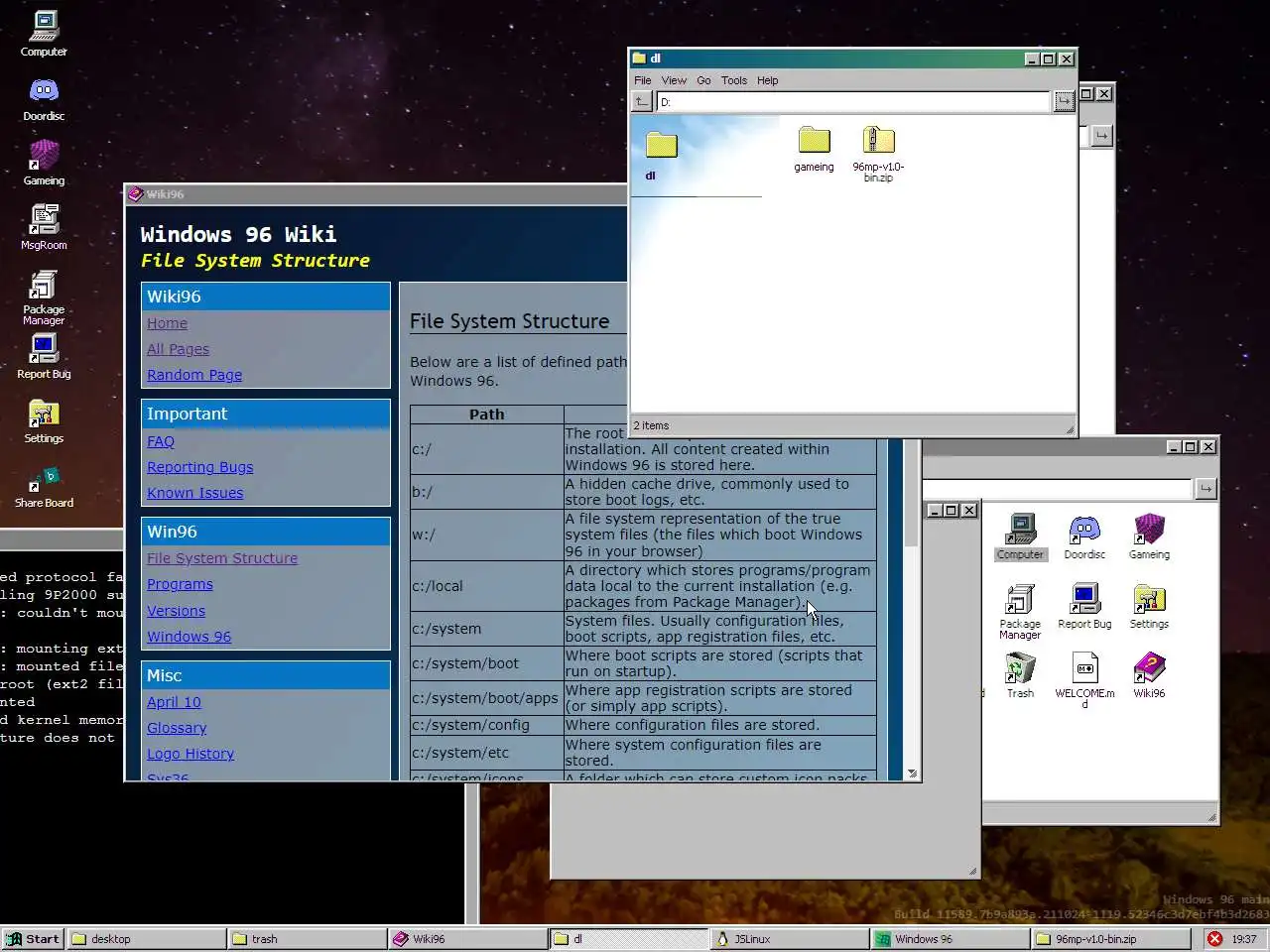This screenshot has width=1270, height=952.
Task: Click the w:/ path cell in the table
Action: click(x=487, y=535)
